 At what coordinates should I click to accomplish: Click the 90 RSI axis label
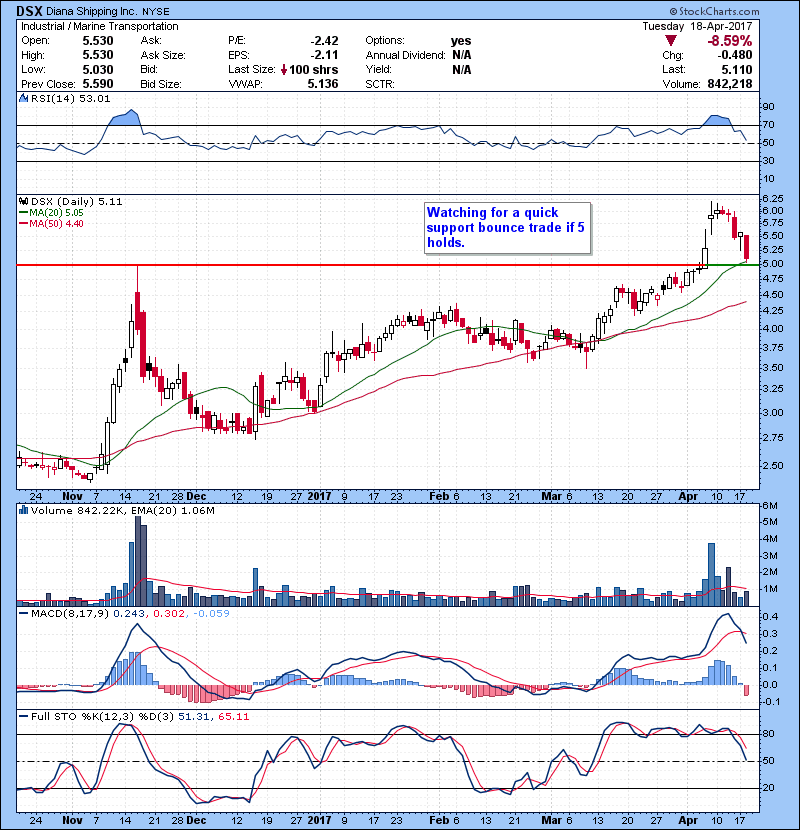(x=768, y=107)
